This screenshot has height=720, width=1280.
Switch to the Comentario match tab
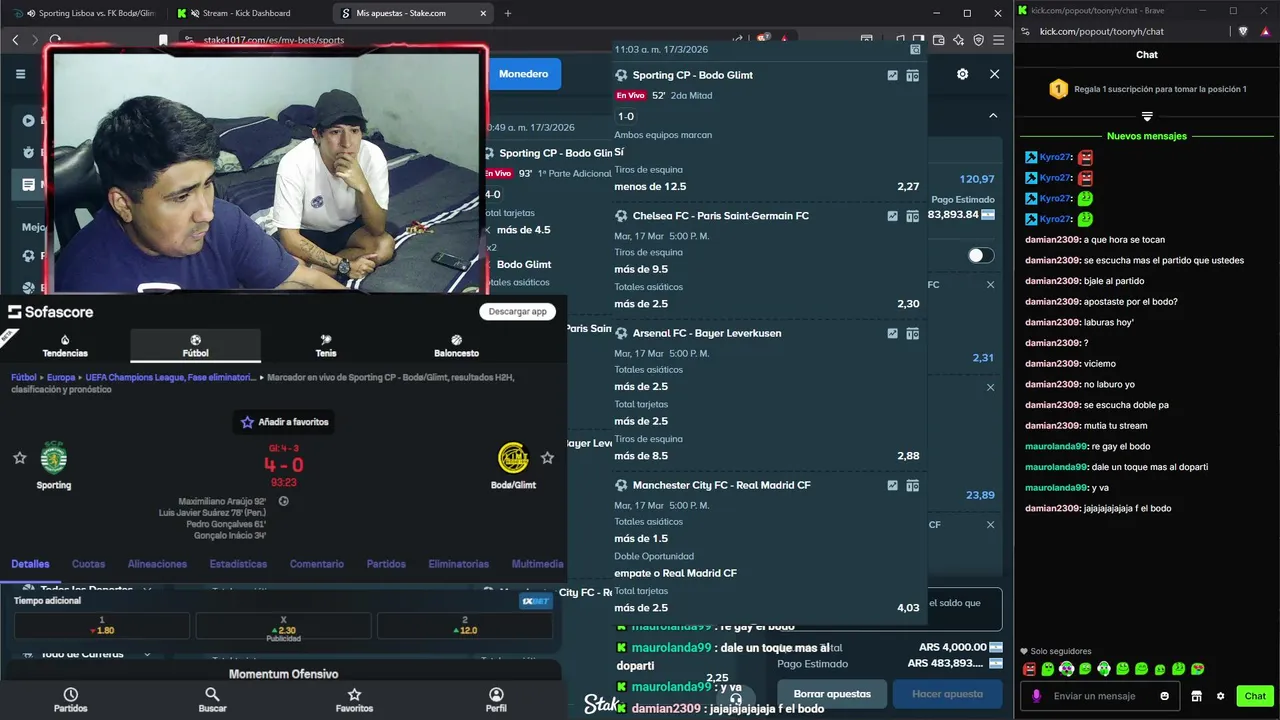click(x=317, y=564)
